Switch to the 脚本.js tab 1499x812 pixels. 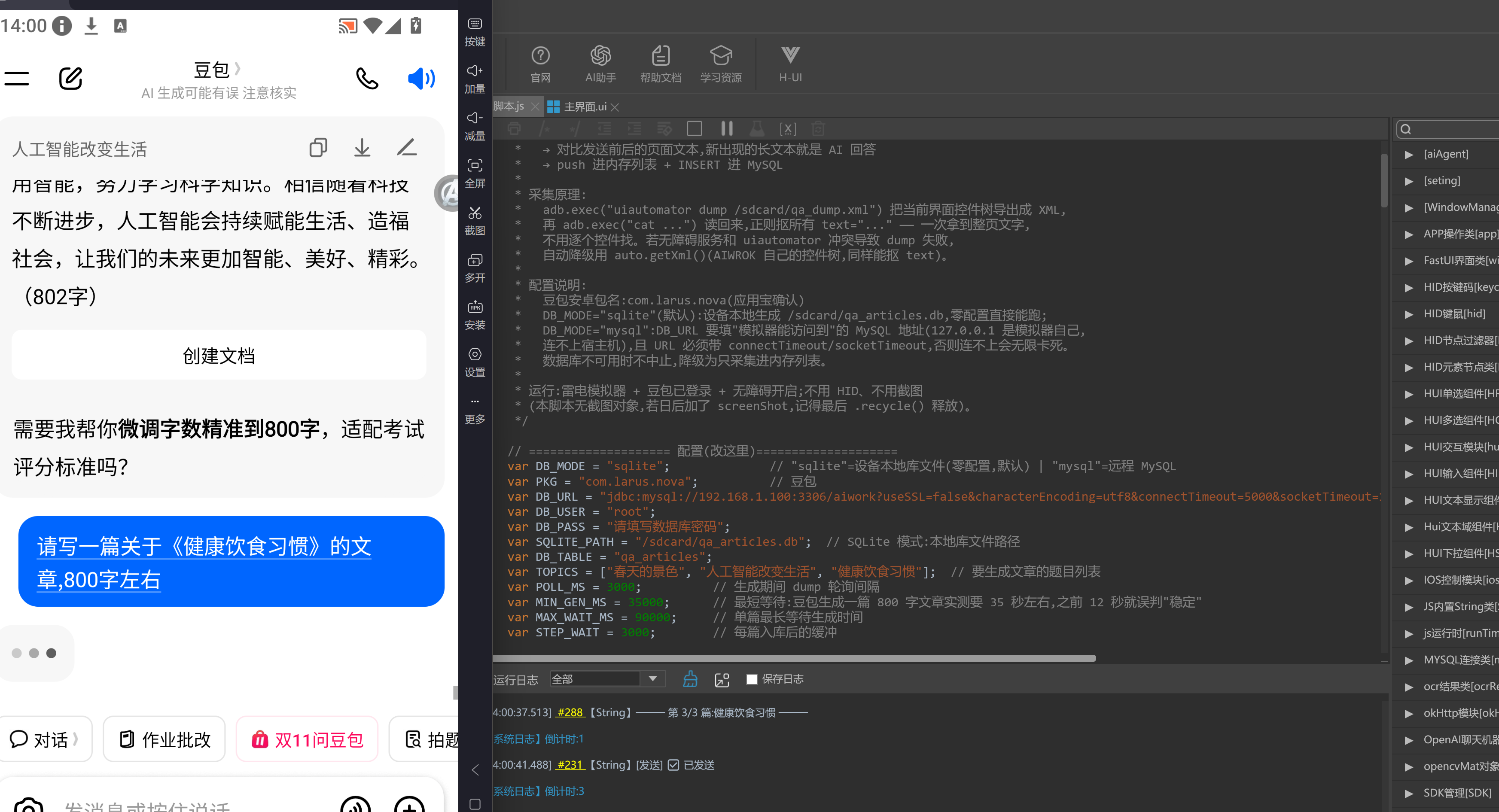pos(509,106)
